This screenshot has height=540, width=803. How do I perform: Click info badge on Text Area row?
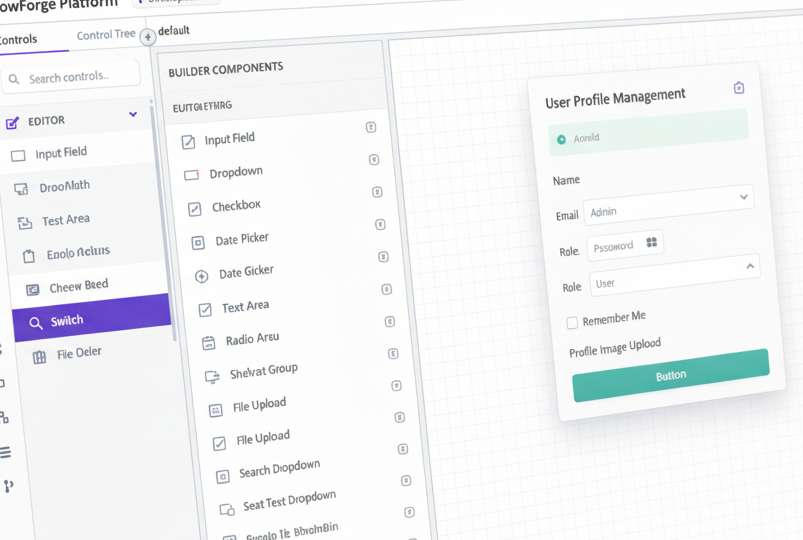(387, 289)
